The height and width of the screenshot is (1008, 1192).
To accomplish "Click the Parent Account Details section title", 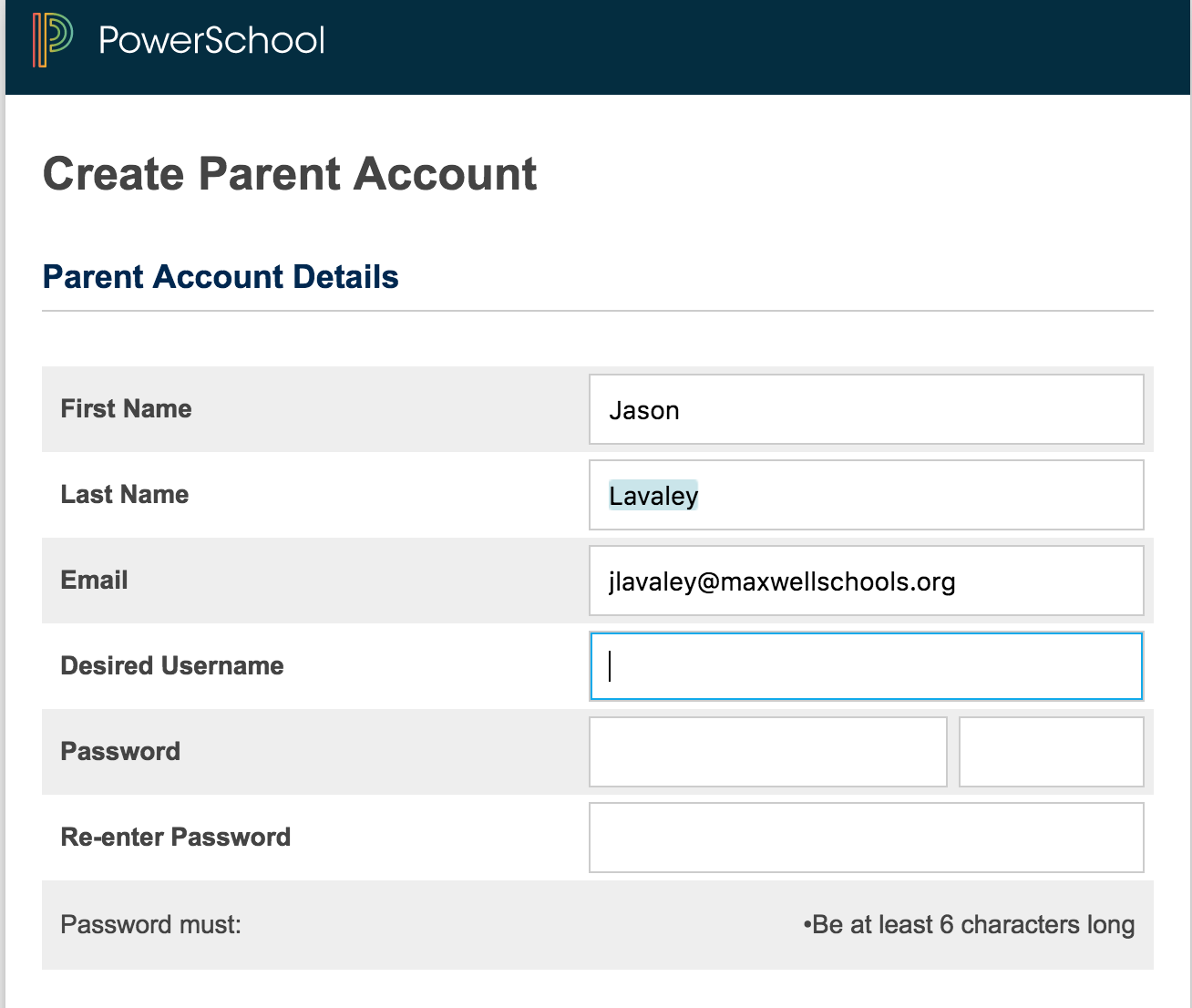I will [221, 277].
